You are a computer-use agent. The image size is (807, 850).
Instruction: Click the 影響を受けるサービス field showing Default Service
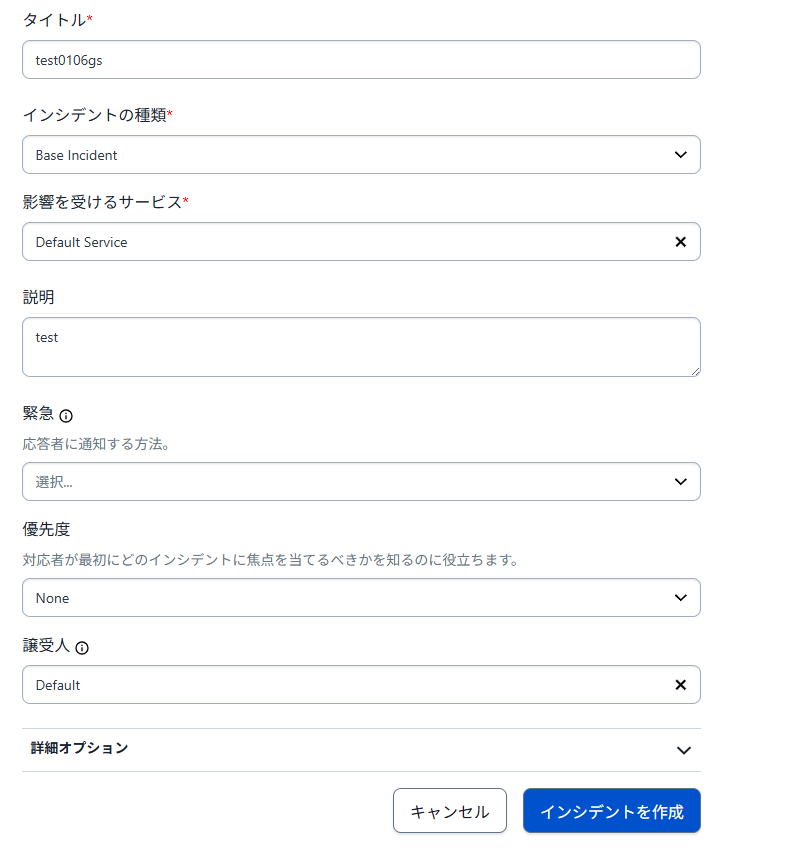coord(340,242)
